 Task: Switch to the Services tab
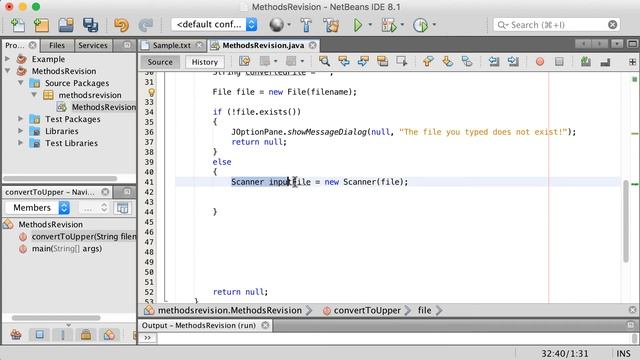(x=93, y=45)
